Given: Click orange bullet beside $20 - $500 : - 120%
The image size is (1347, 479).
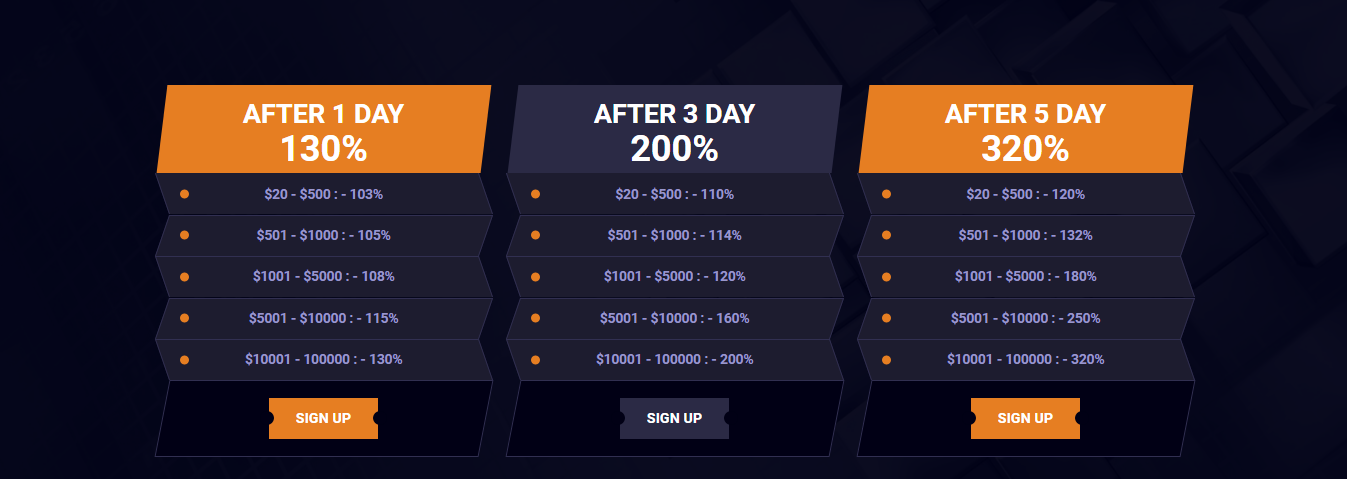Looking at the screenshot, I should pyautogui.click(x=886, y=194).
